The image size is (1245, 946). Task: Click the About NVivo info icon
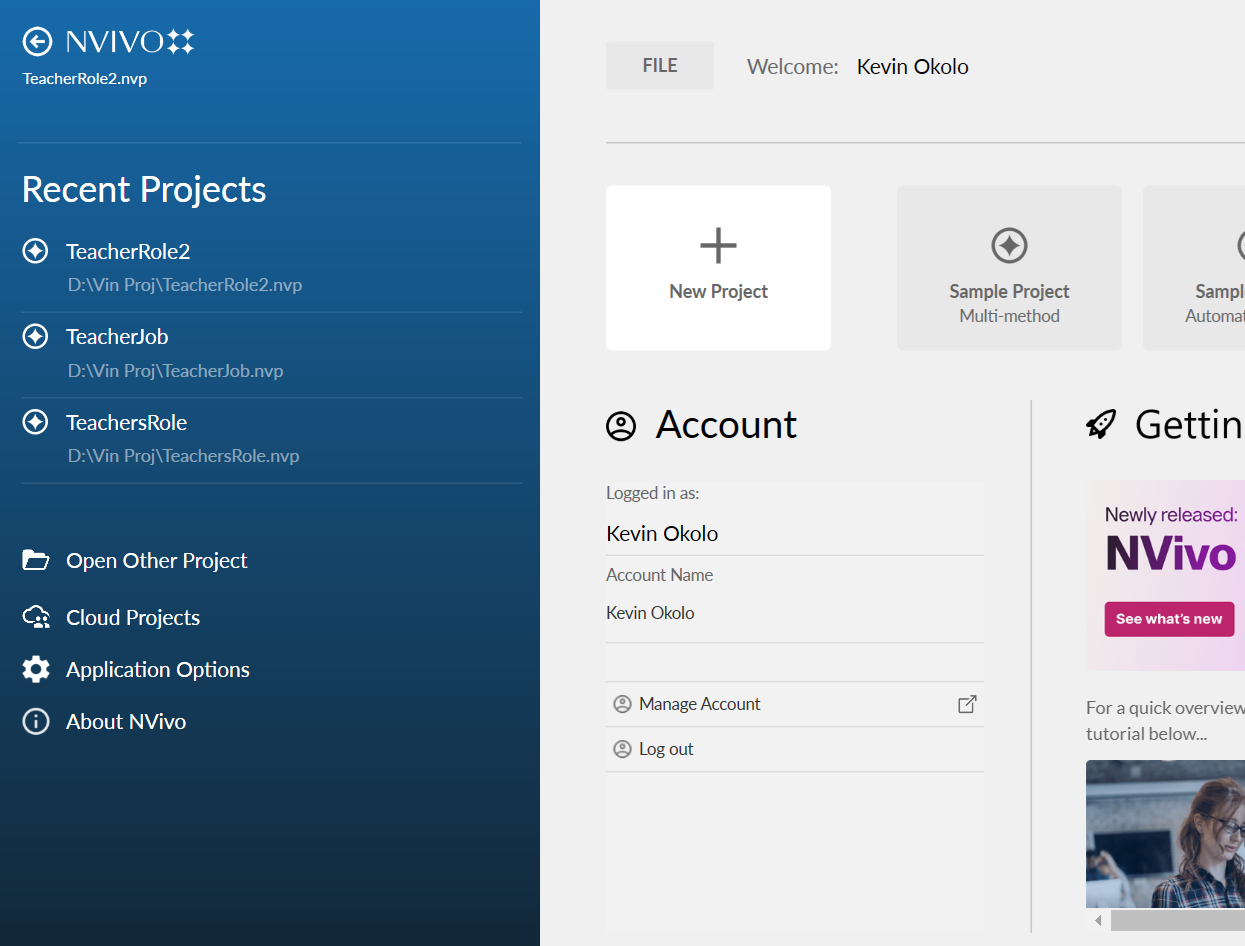(36, 722)
